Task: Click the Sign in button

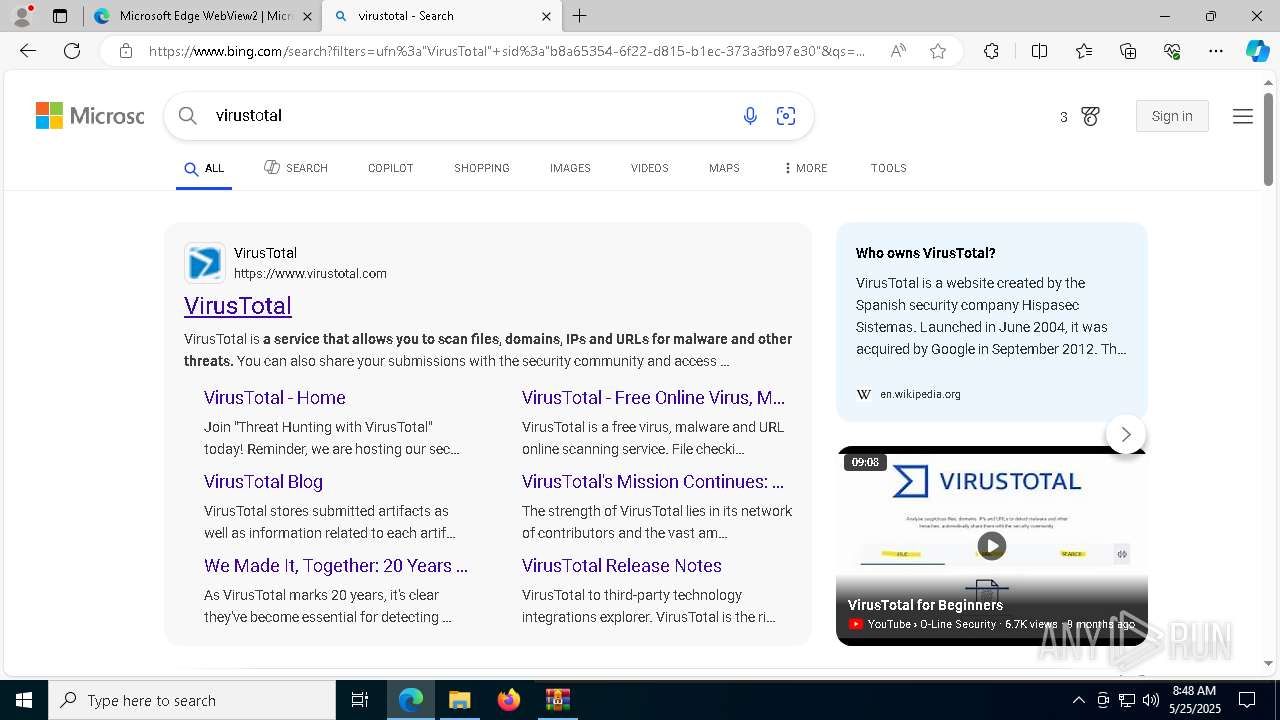Action: point(1172,116)
